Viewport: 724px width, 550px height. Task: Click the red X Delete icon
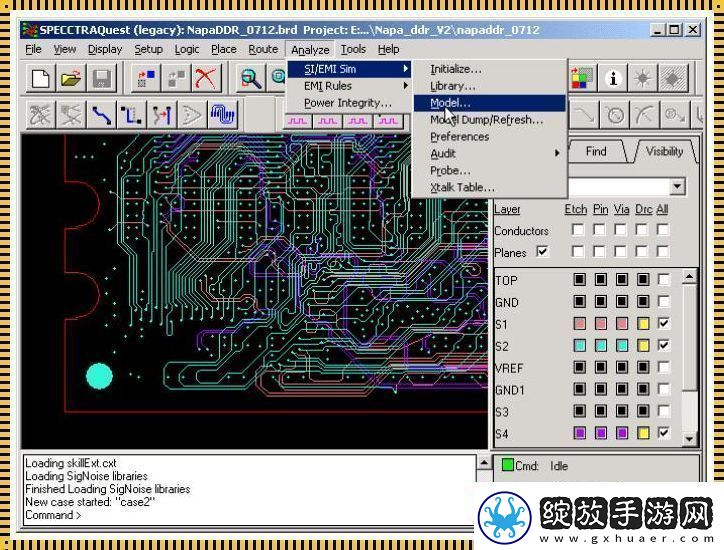(x=206, y=79)
